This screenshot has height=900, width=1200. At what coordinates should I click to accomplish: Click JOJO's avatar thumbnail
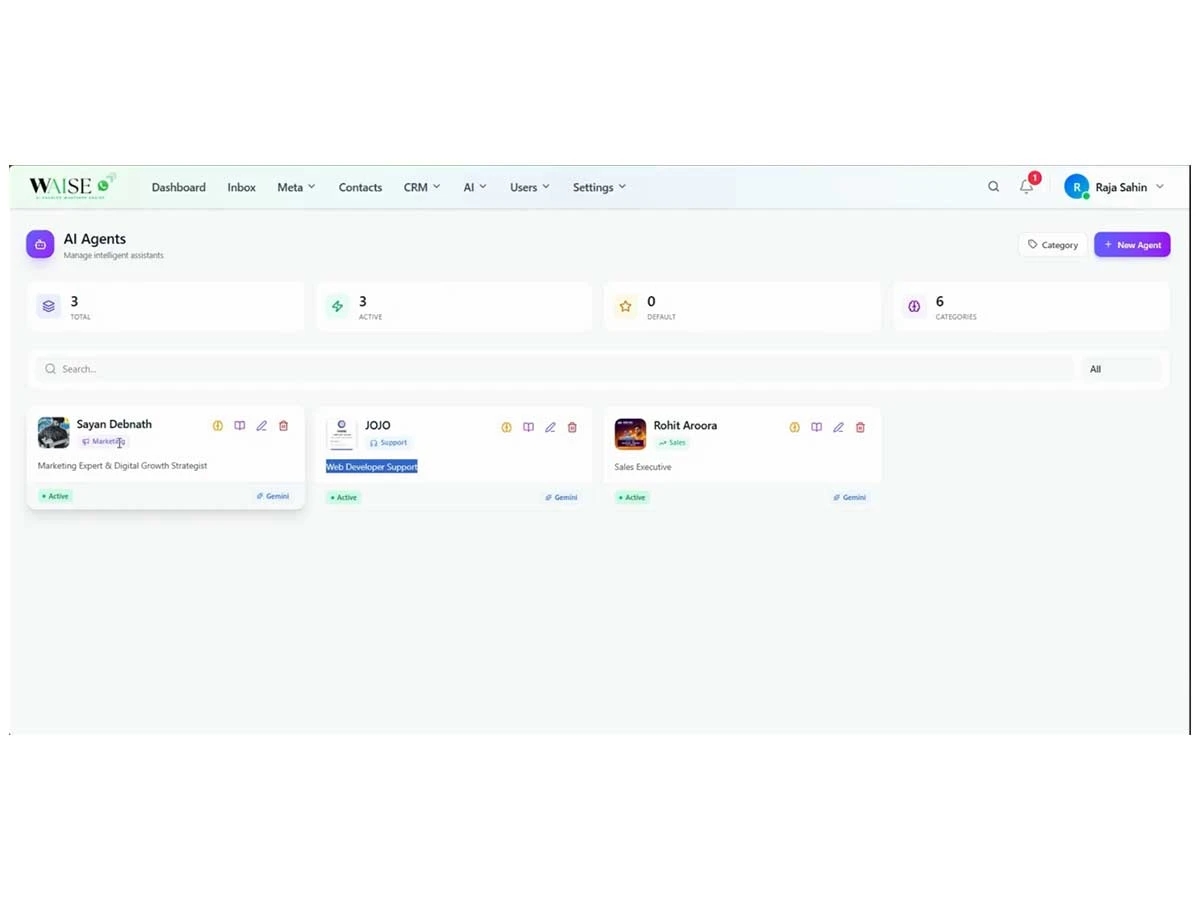(342, 434)
